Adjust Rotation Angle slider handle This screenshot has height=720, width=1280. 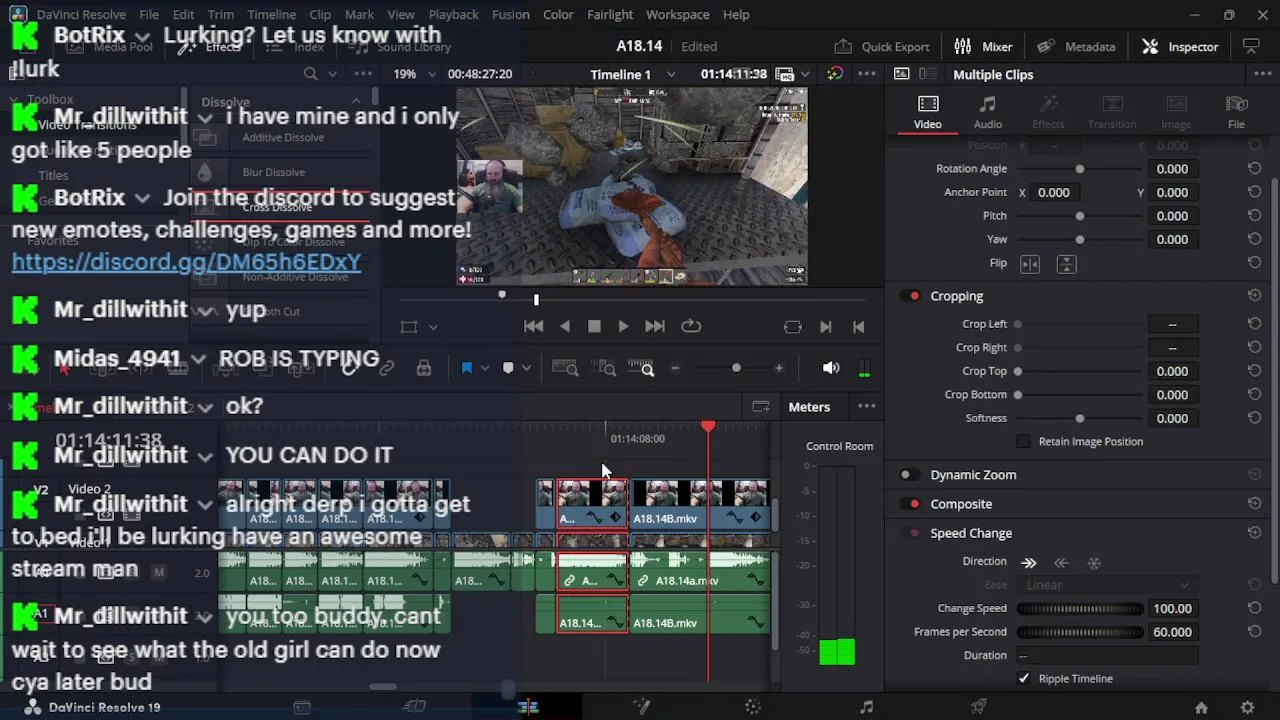point(1079,169)
